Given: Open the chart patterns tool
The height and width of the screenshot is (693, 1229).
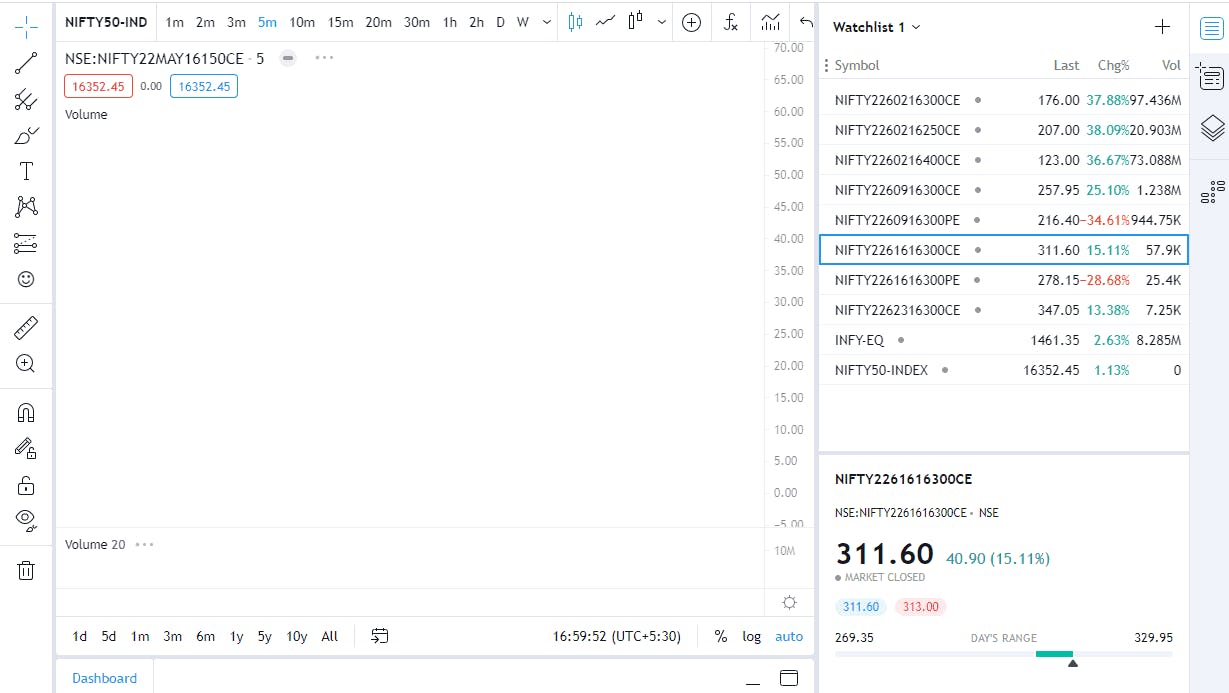Looking at the screenshot, I should [x=26, y=207].
